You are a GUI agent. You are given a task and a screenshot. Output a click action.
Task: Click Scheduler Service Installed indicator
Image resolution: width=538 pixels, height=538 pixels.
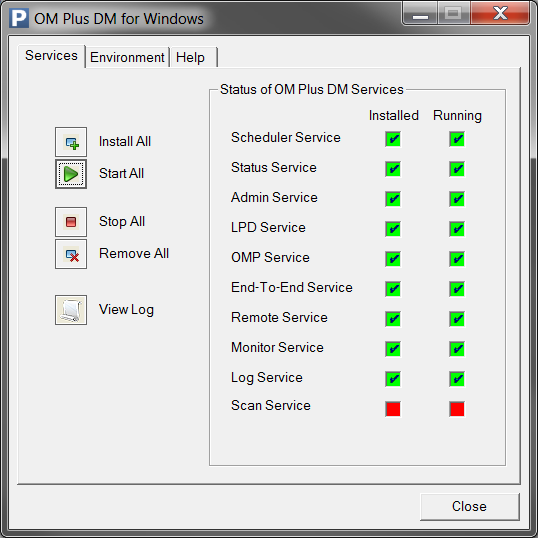[393, 139]
